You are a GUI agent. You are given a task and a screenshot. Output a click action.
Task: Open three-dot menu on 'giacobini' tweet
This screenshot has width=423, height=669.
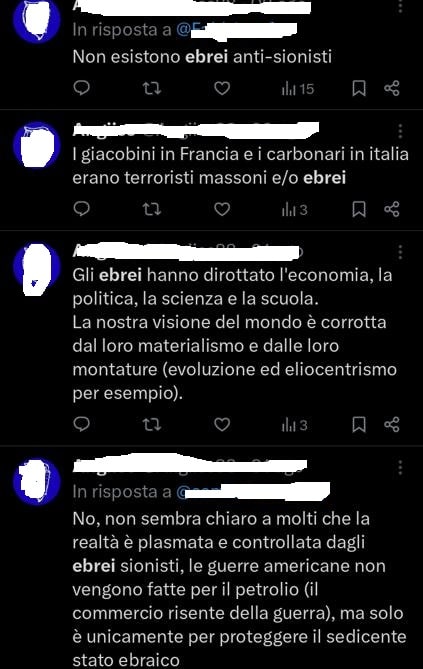[x=400, y=131]
